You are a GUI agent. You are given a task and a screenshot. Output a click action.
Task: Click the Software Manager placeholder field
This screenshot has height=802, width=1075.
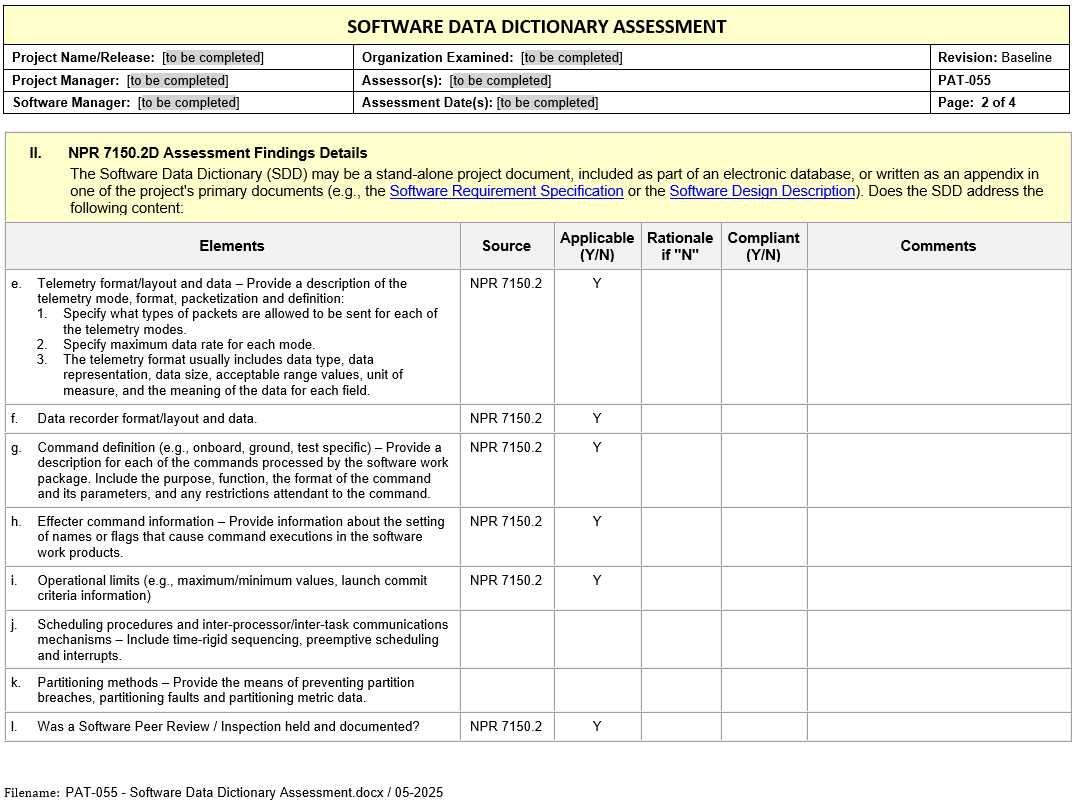pos(188,103)
